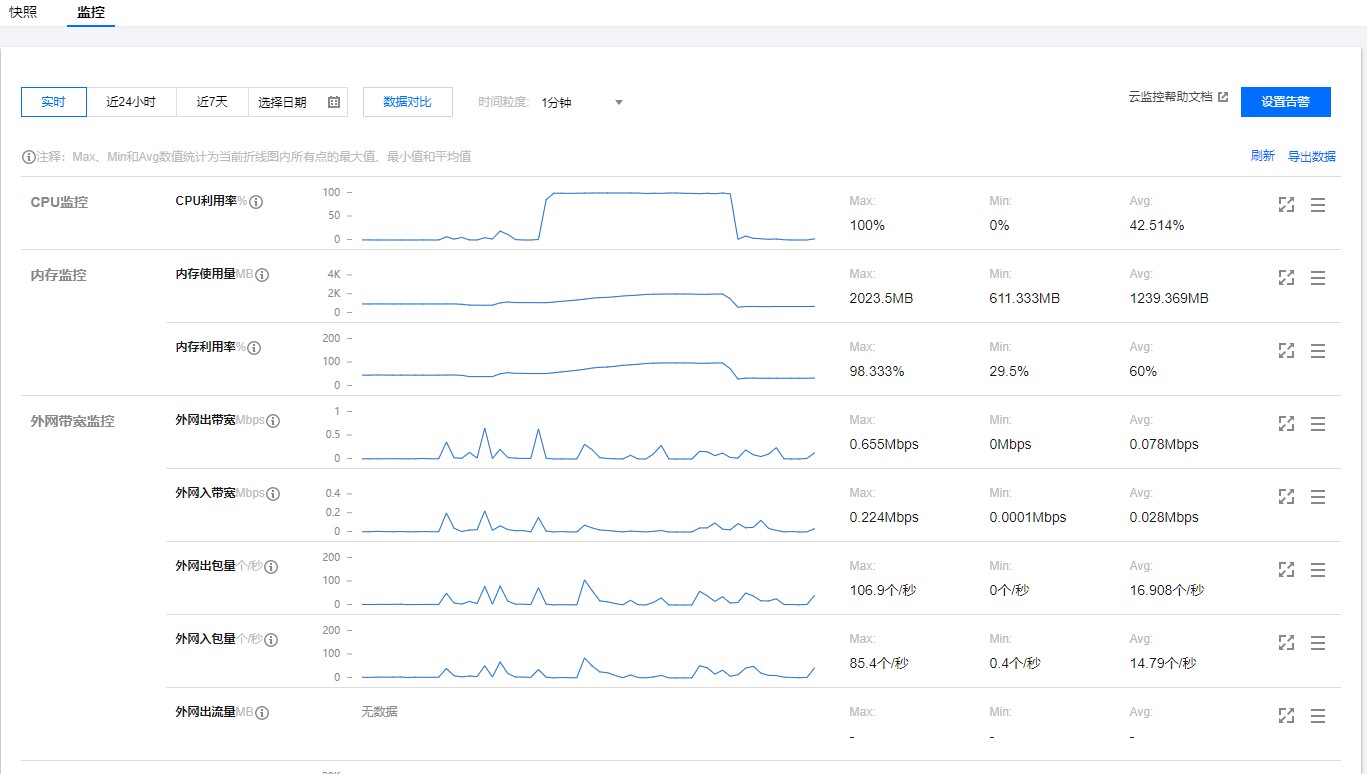Click the 0.224Mbps max value
The width and height of the screenshot is (1367, 774).
point(884,517)
